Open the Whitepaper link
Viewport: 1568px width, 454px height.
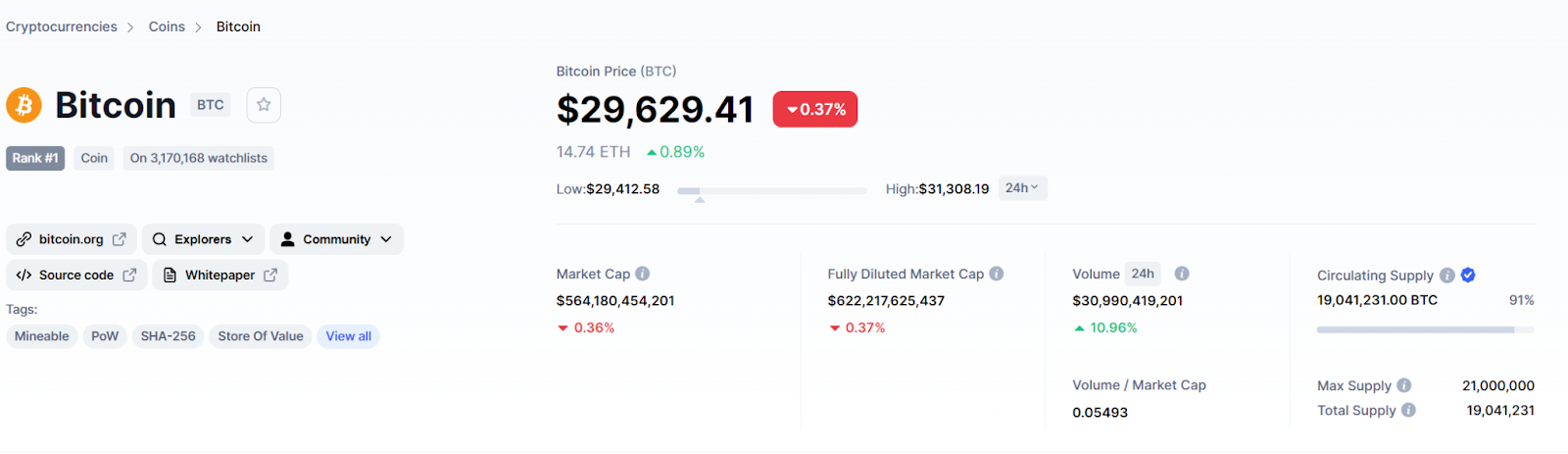(x=220, y=276)
